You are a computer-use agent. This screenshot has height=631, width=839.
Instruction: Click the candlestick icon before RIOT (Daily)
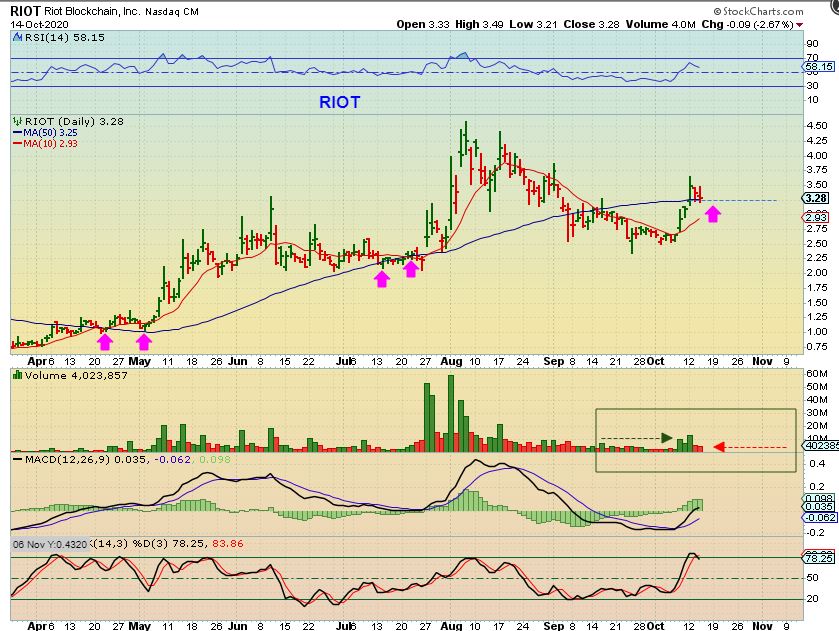pyautogui.click(x=18, y=121)
